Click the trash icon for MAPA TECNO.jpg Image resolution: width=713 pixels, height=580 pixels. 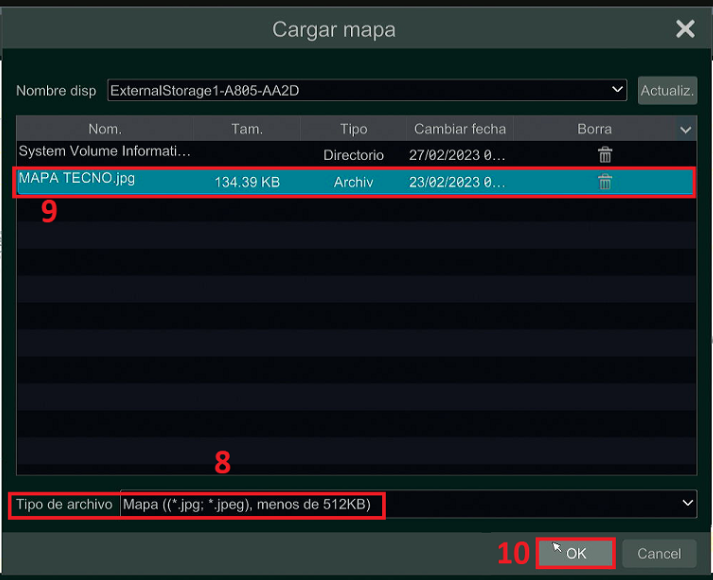[x=605, y=182]
